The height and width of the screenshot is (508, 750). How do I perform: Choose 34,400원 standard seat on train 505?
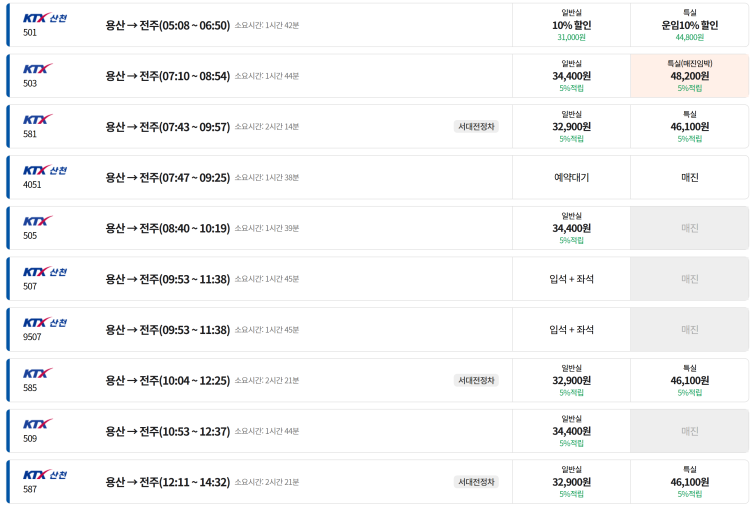point(571,228)
